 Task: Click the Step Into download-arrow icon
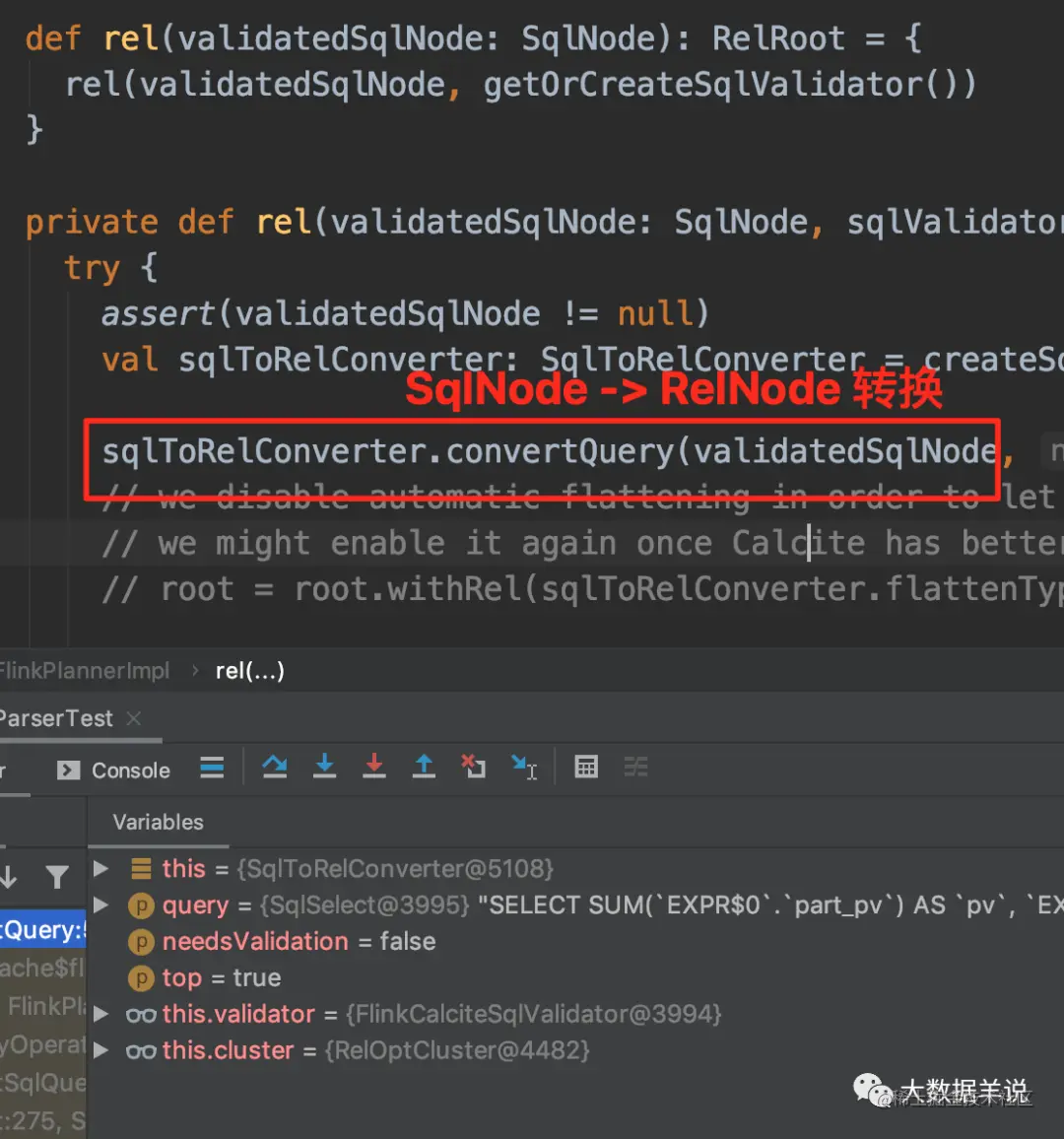[324, 768]
